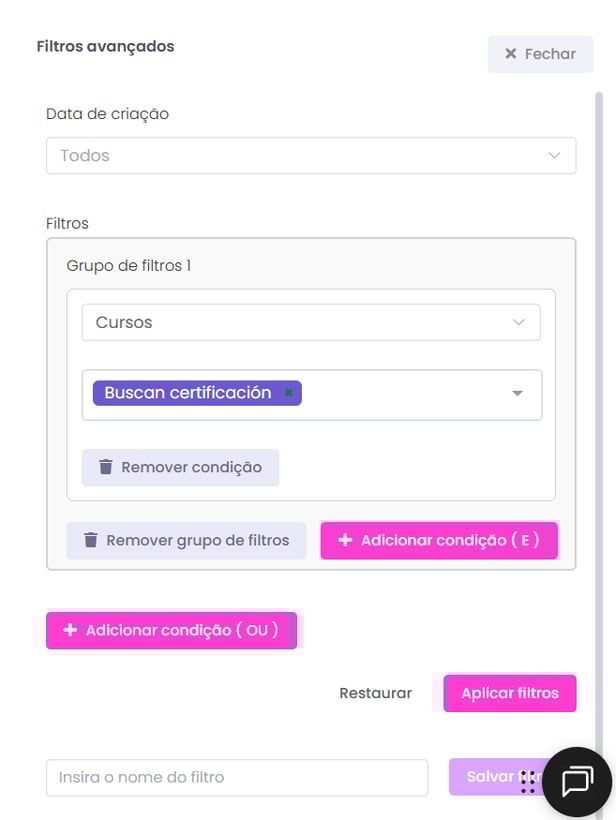Focus the Insira o nome do filtro field

pyautogui.click(x=237, y=777)
